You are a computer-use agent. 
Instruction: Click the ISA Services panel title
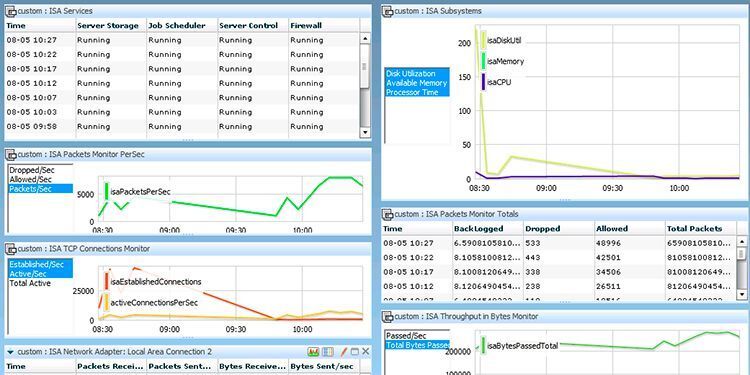[55, 11]
